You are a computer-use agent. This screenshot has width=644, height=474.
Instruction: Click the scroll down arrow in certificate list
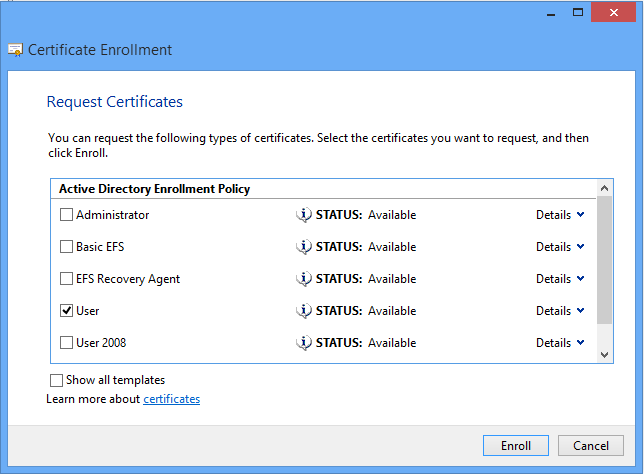coord(605,354)
